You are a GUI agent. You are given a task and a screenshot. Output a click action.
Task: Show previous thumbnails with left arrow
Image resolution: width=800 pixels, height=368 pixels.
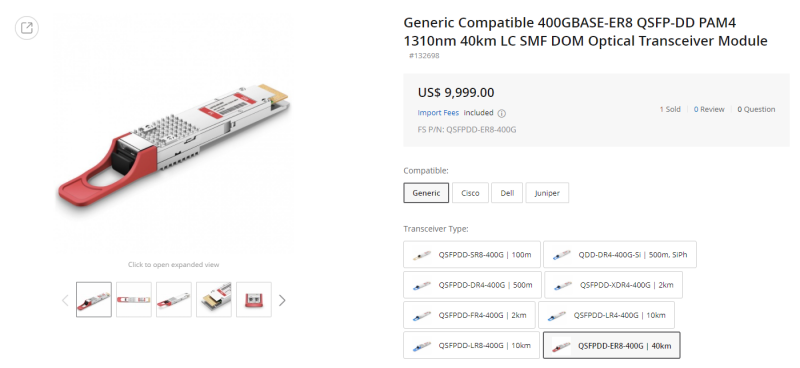tap(65, 301)
